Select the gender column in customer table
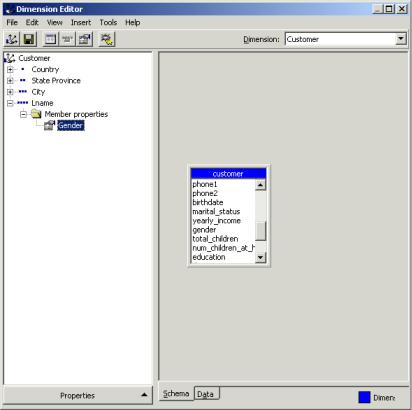This screenshot has width=412, height=410. coord(204,230)
